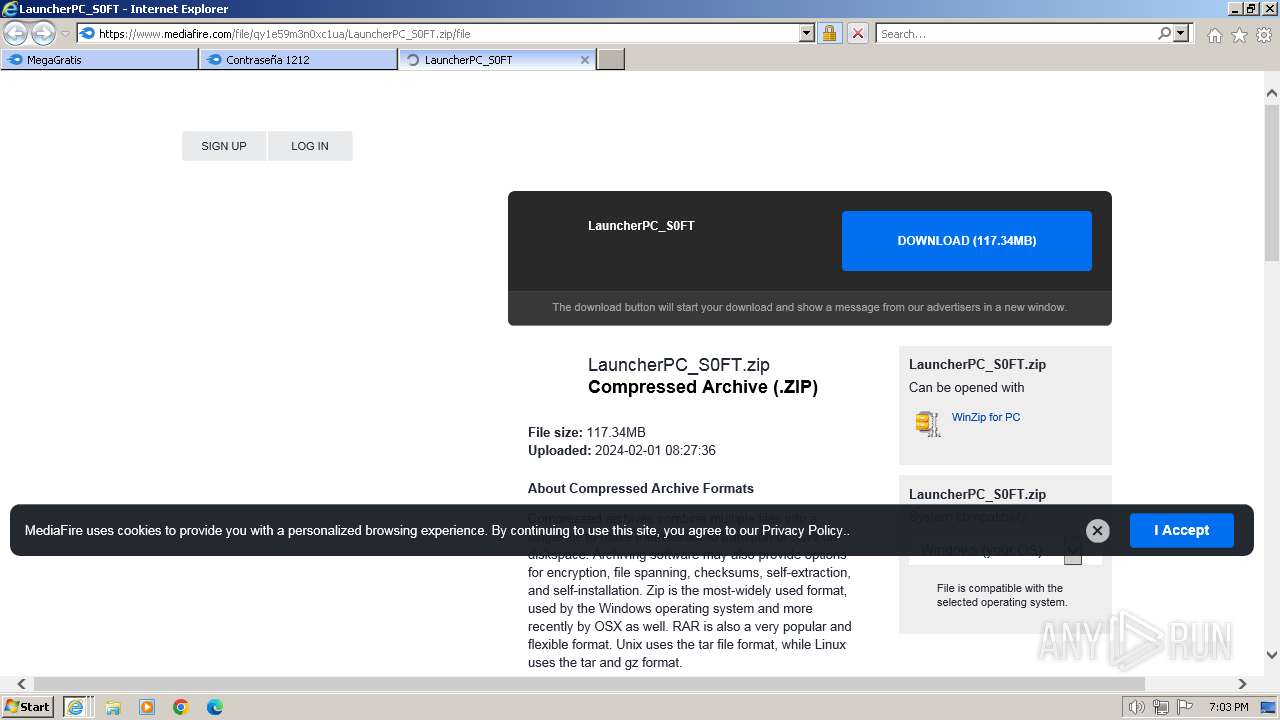The height and width of the screenshot is (720, 1280).
Task: Click DOWNLOAD (117.34MB) button
Action: point(967,241)
